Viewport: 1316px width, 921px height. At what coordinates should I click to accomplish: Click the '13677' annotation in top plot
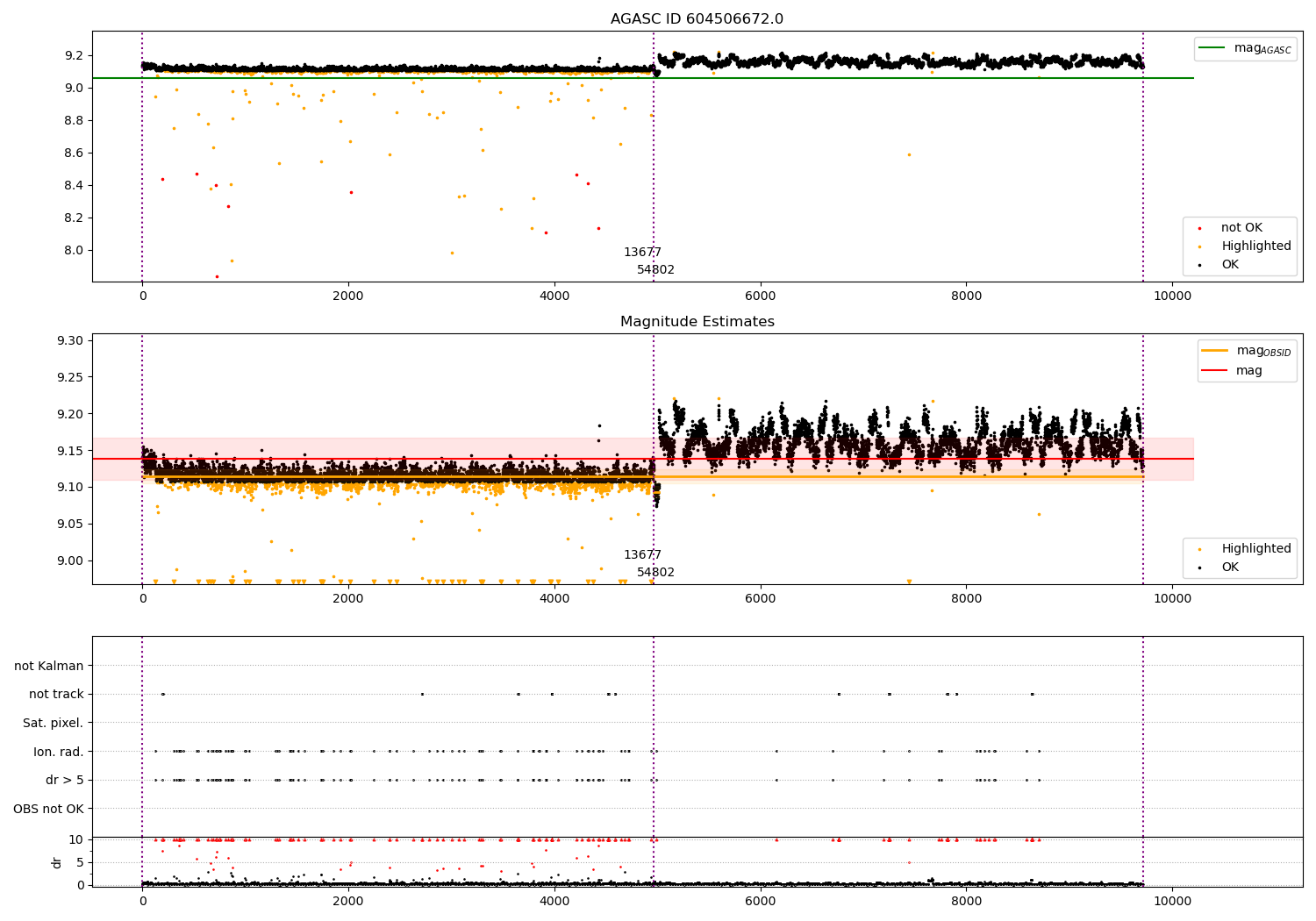point(642,253)
